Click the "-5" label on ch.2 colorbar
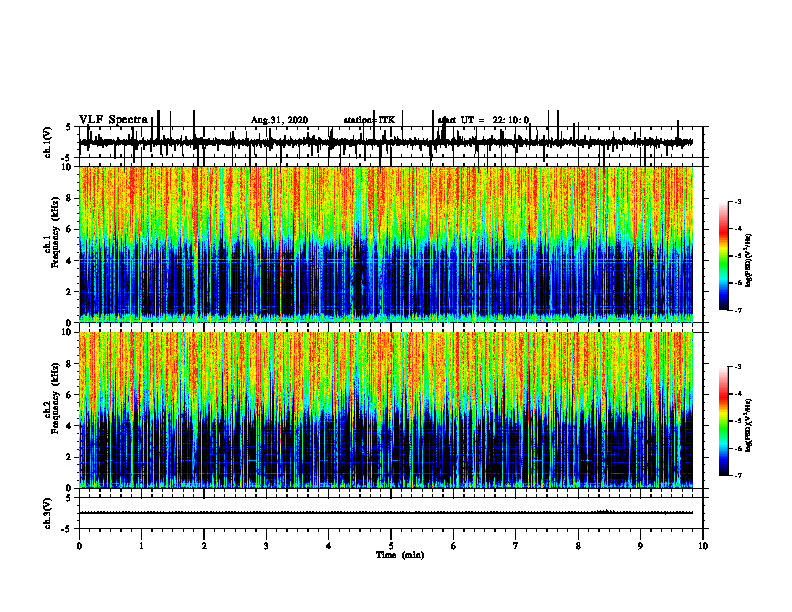The height and width of the screenshot is (612, 792). tap(737, 421)
